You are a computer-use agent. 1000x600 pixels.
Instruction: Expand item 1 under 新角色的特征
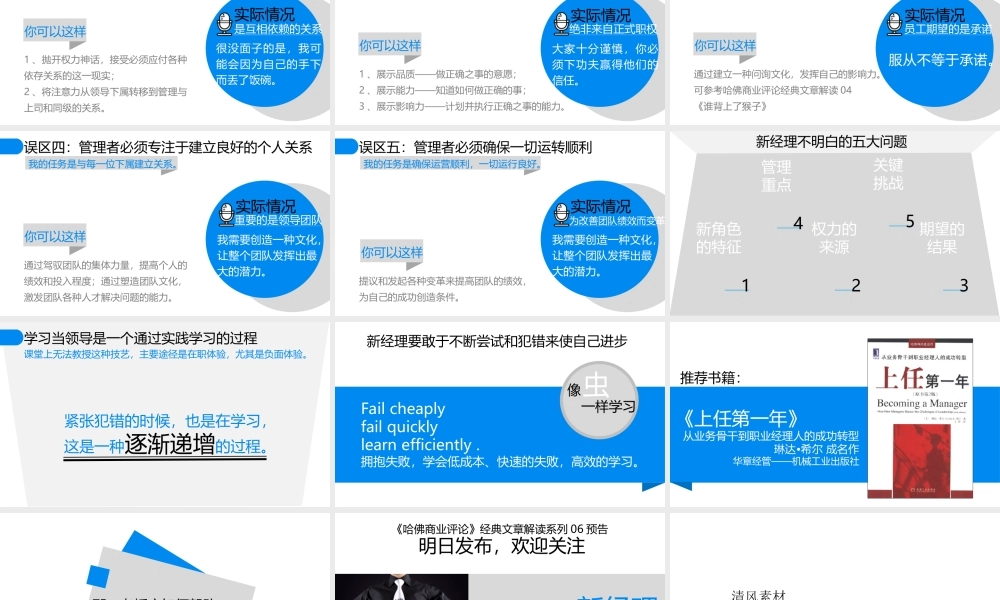pos(744,286)
